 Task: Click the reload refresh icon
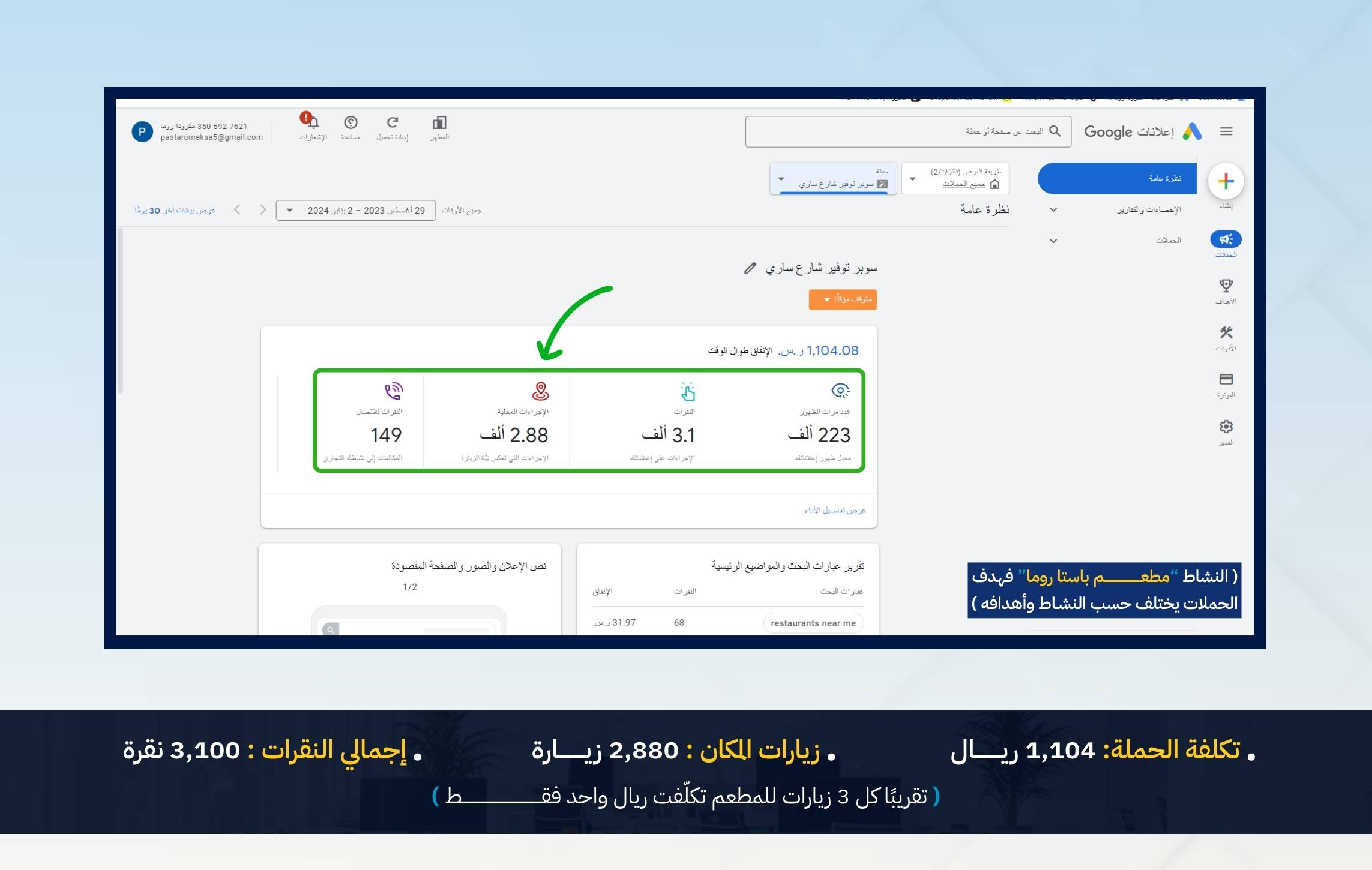392,123
